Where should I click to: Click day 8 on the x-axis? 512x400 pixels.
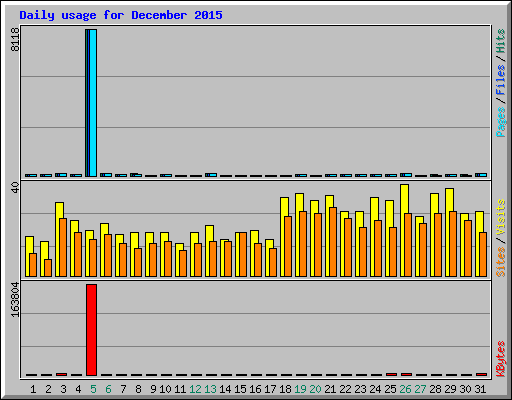[x=138, y=389]
